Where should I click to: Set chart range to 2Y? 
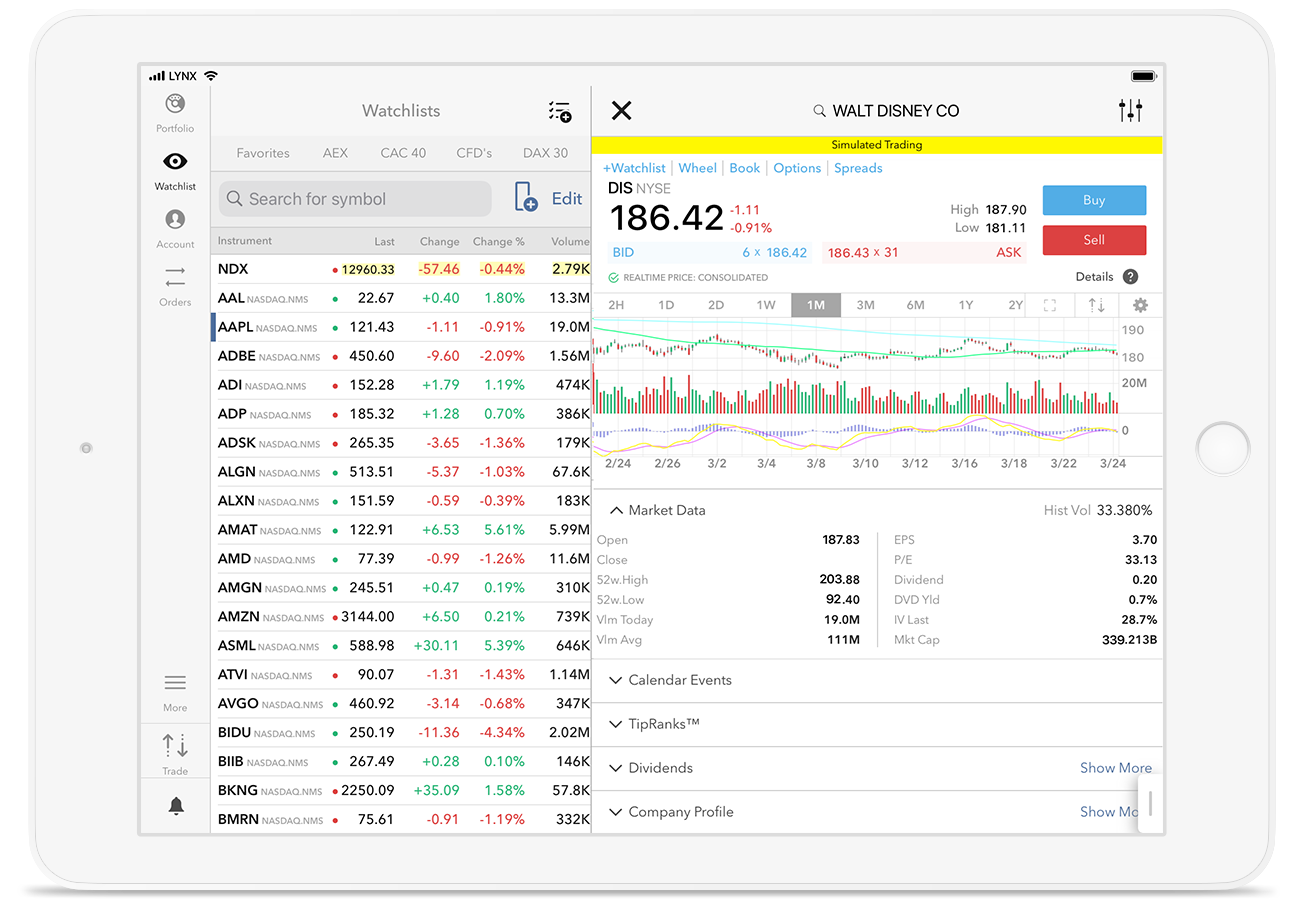[1015, 305]
